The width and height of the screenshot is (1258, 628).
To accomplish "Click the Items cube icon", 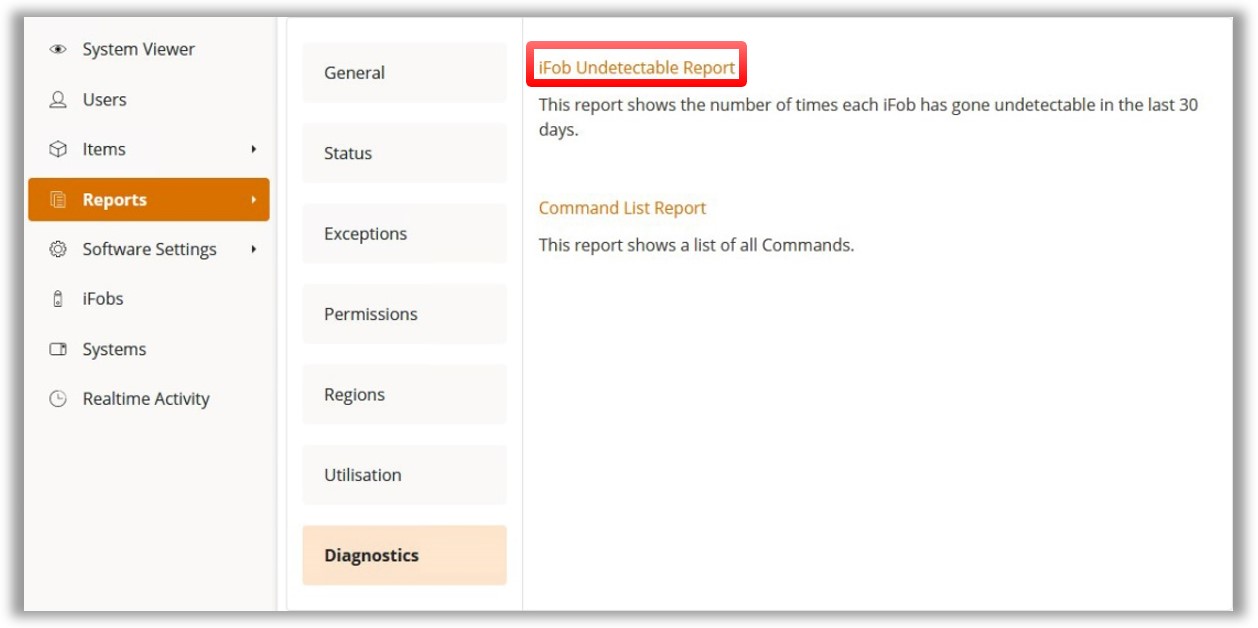I will [x=58, y=149].
